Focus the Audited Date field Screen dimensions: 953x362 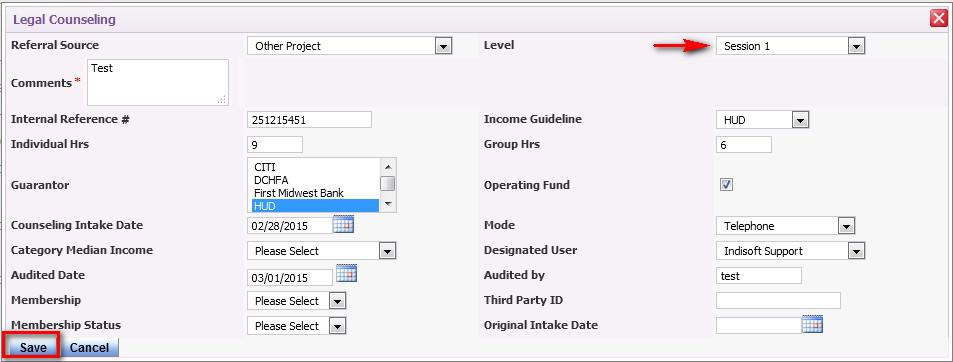[x=290, y=278]
